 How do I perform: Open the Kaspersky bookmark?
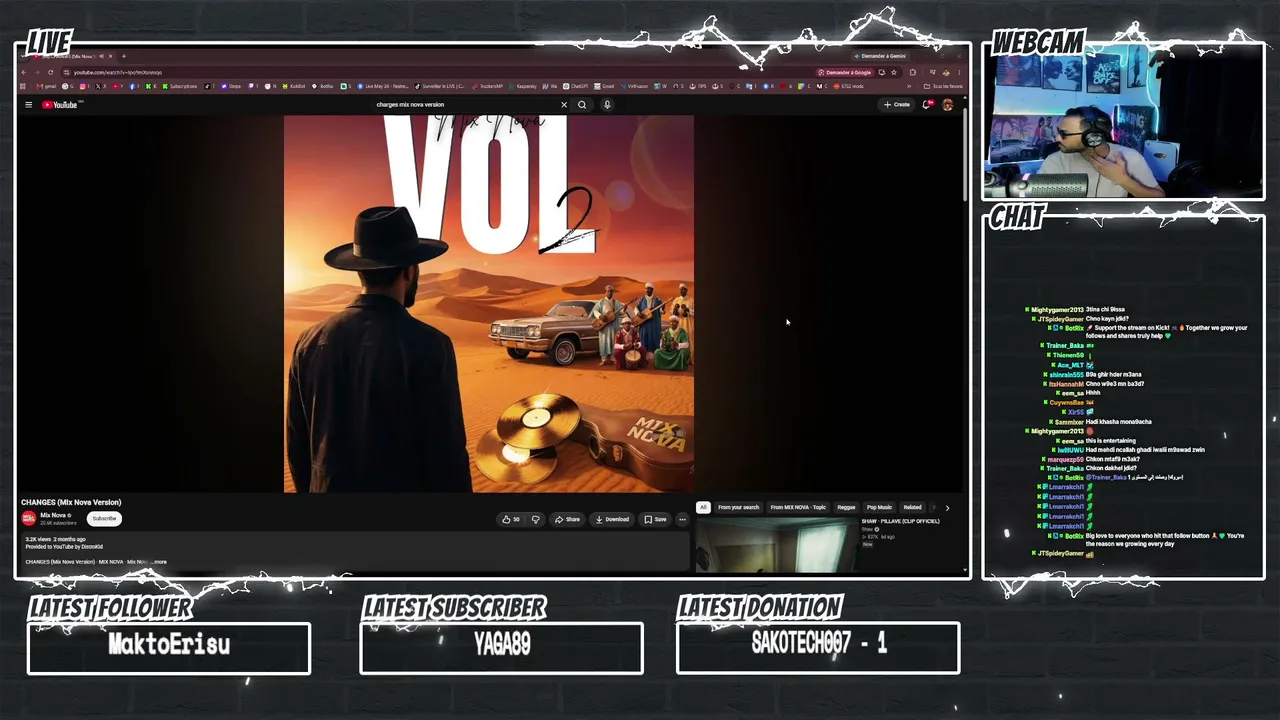[x=523, y=86]
